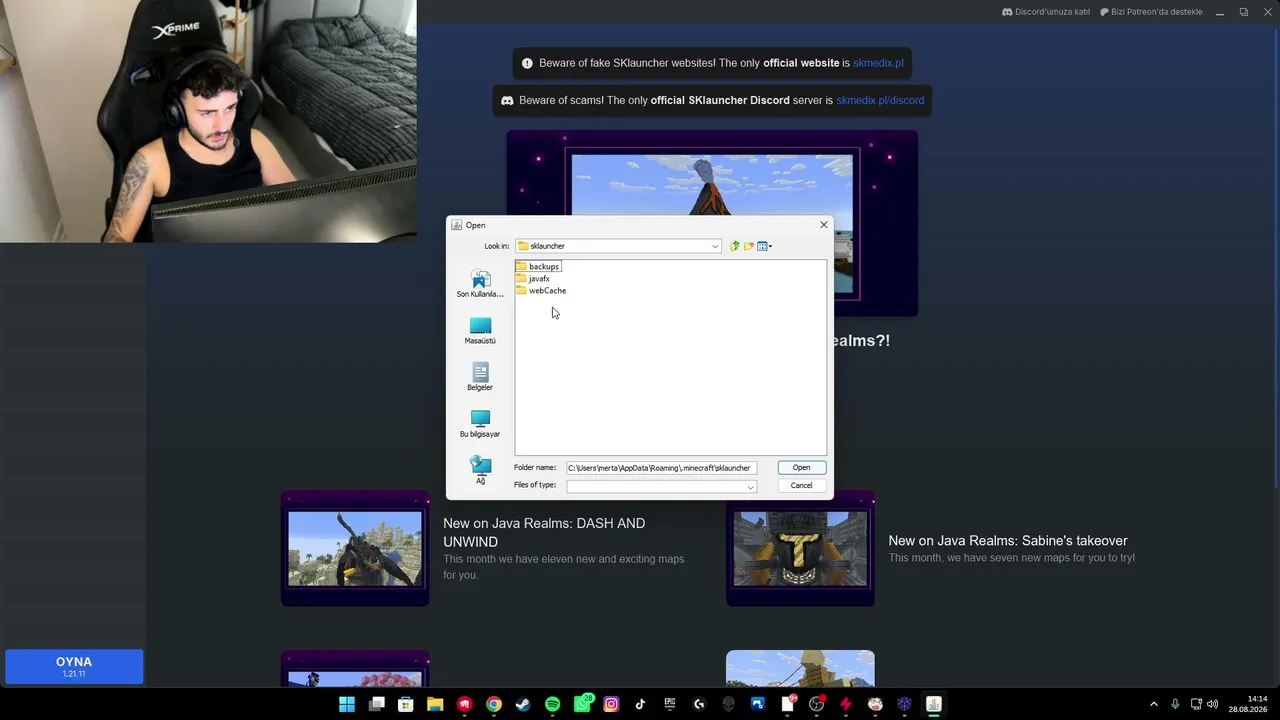
Task: Open the view menu icon in Open dialog
Action: (765, 246)
